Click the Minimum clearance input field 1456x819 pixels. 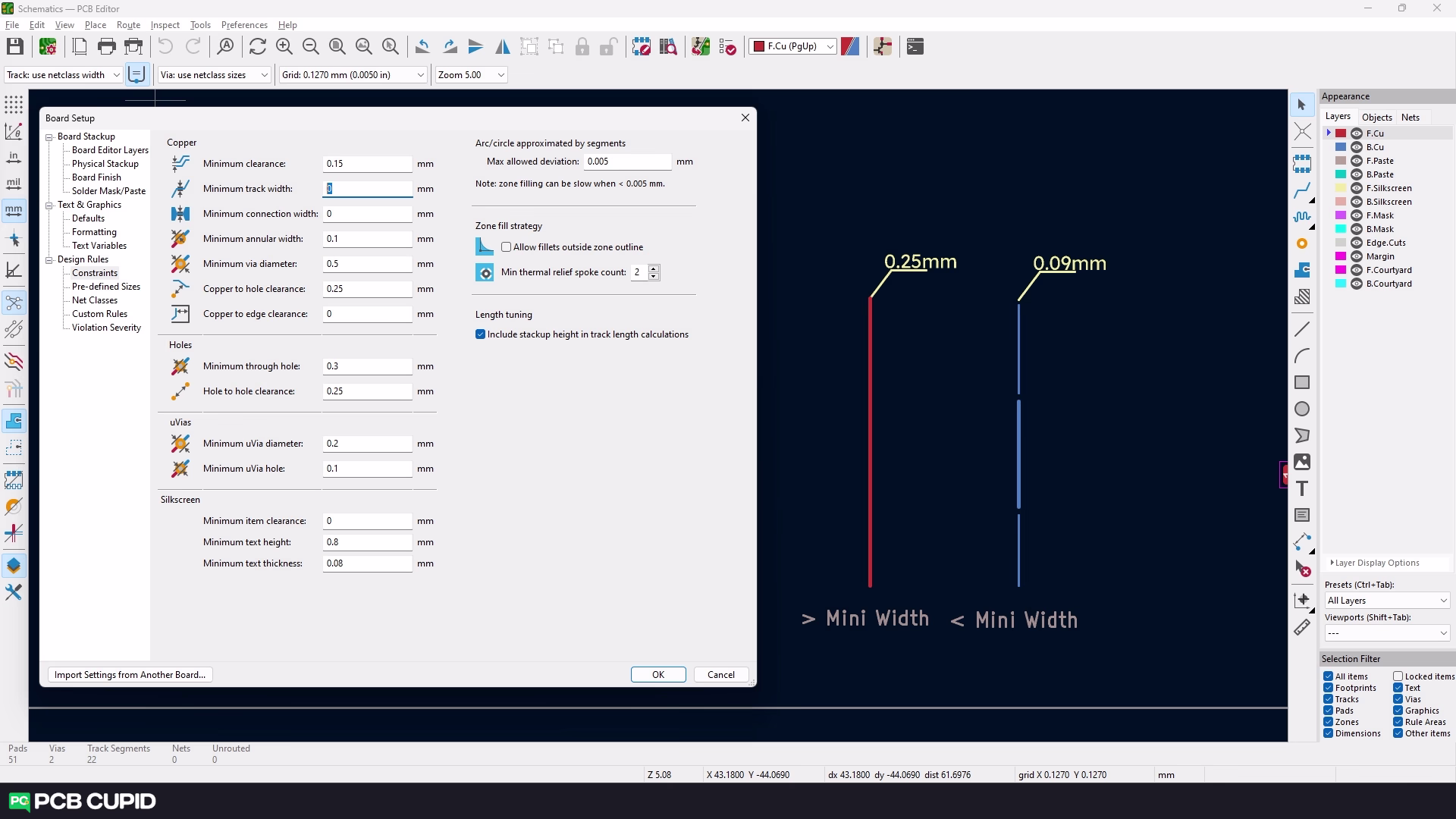click(x=367, y=164)
